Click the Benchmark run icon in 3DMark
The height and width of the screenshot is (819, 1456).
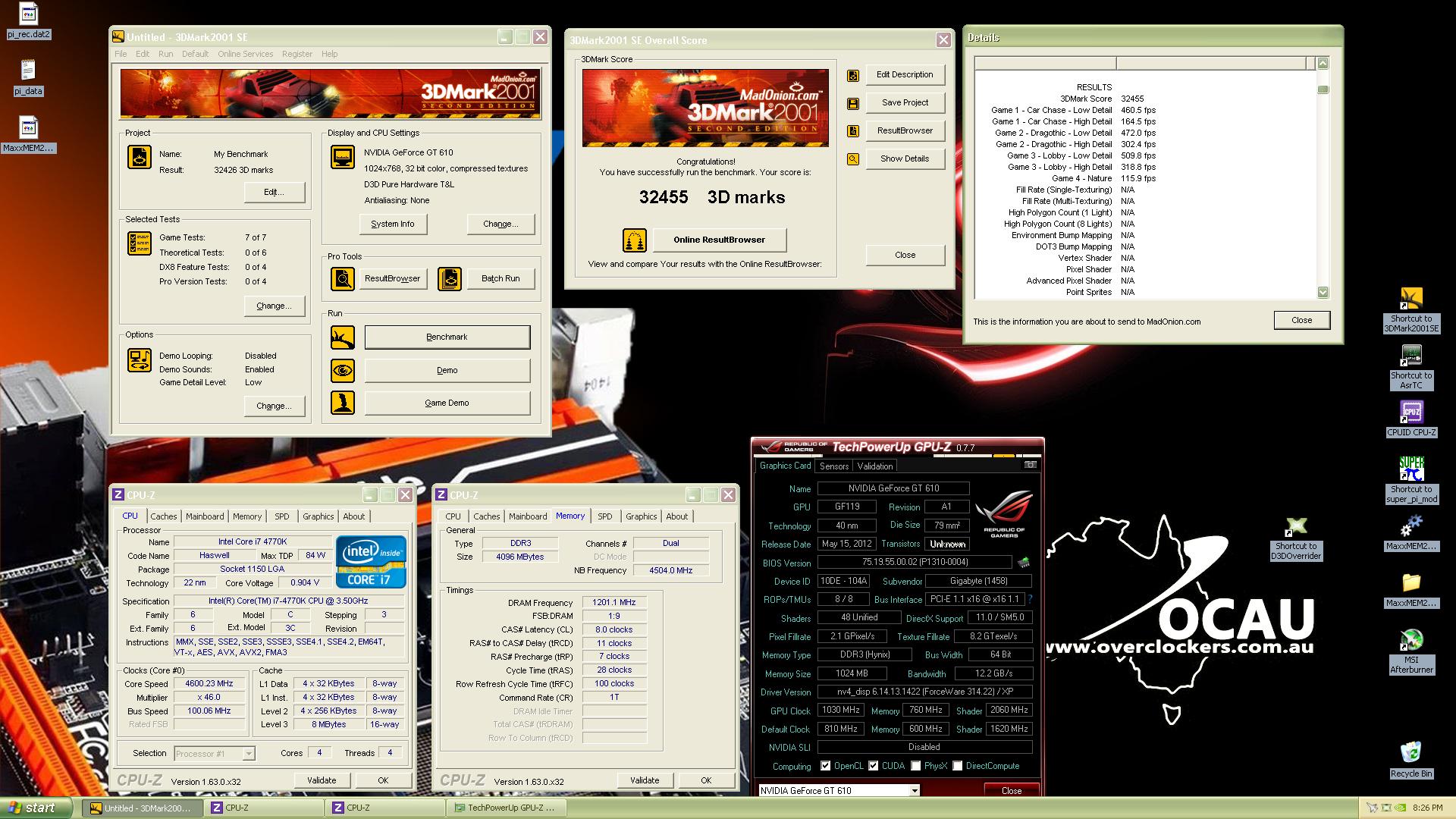343,337
